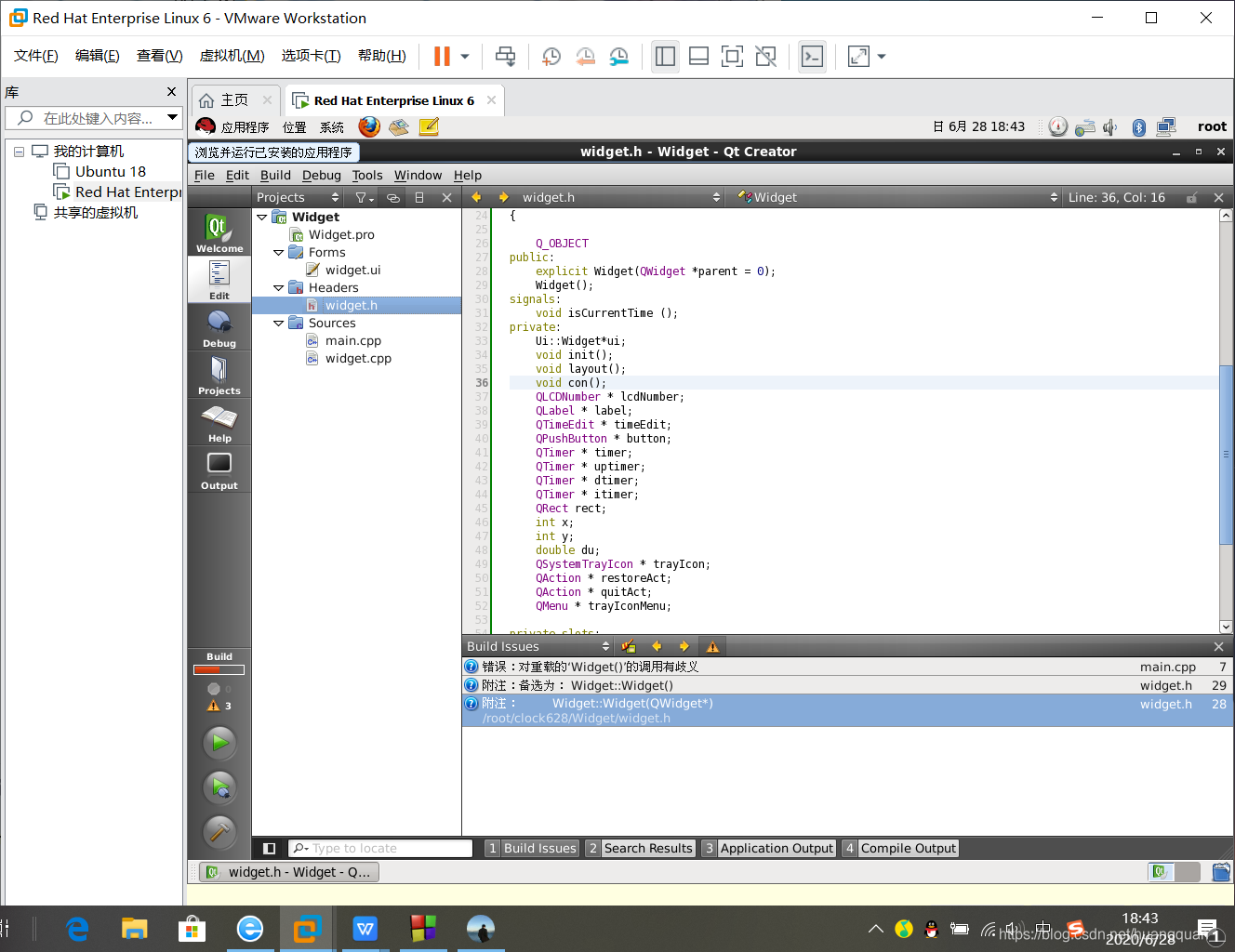Toggle the left sidebar visibility button
Image resolution: width=1235 pixels, height=952 pixels.
(x=269, y=848)
